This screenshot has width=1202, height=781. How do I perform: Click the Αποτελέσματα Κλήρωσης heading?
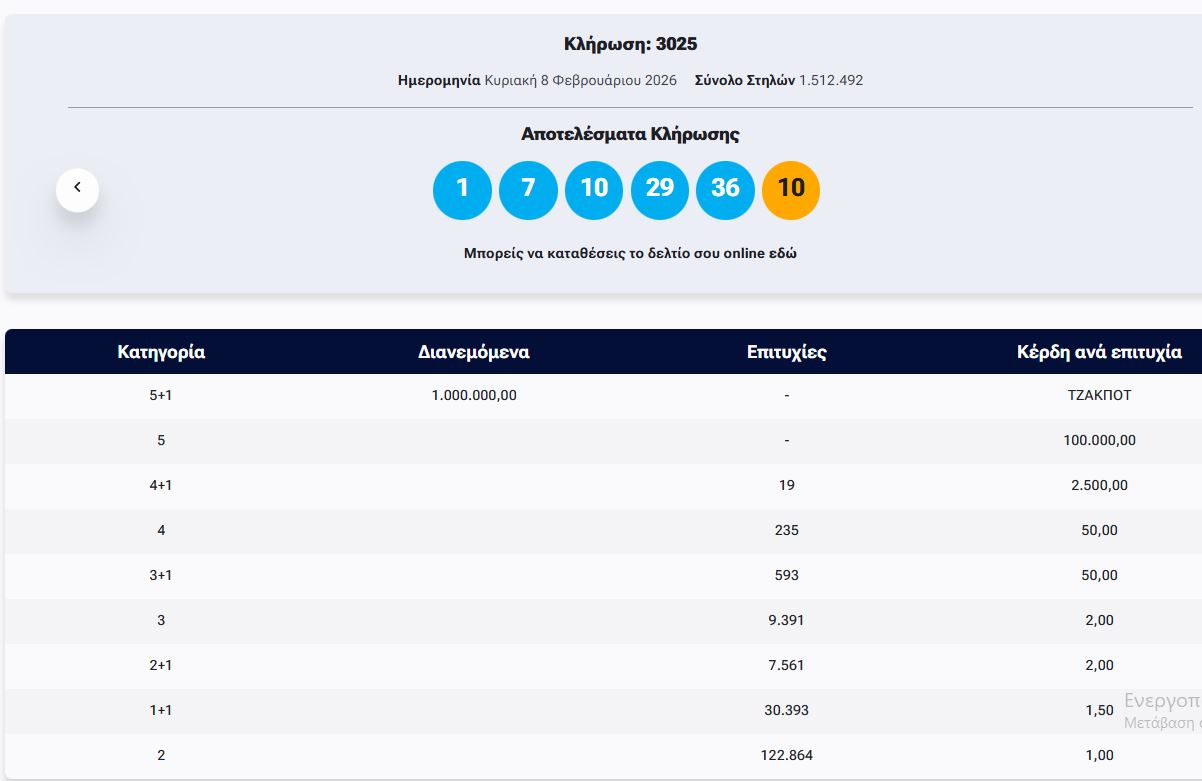[x=630, y=134]
